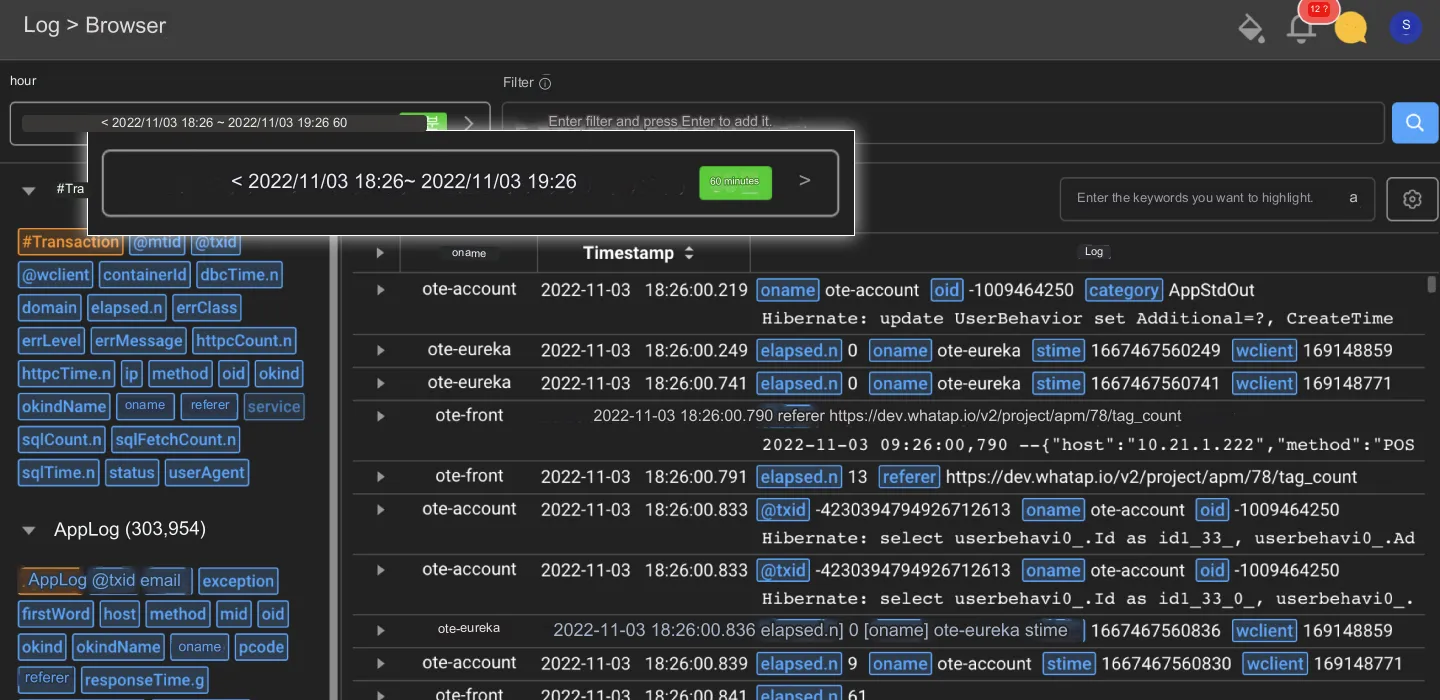1440x700 pixels.
Task: Expand ote-eureka row at 18:26:00.741
Action: pyautogui.click(x=380, y=383)
